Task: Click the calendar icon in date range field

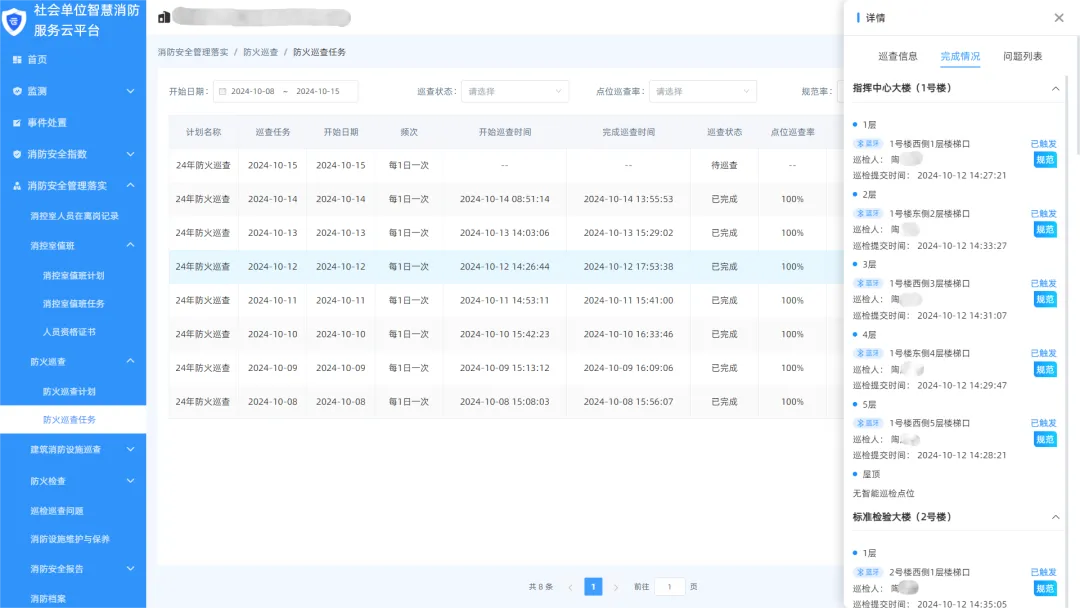Action: (x=222, y=92)
